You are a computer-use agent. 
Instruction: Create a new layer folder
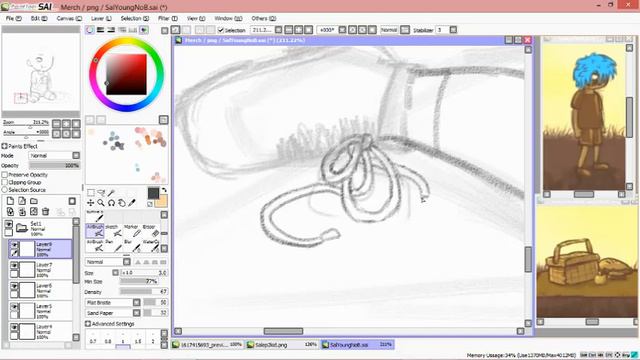[34, 201]
